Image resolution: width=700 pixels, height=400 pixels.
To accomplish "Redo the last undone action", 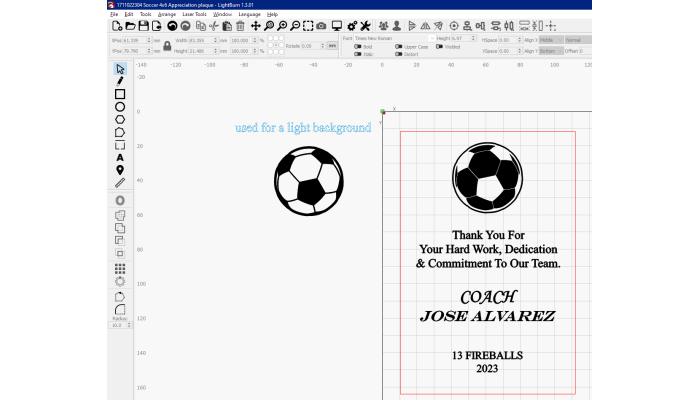I will pyautogui.click(x=185, y=26).
